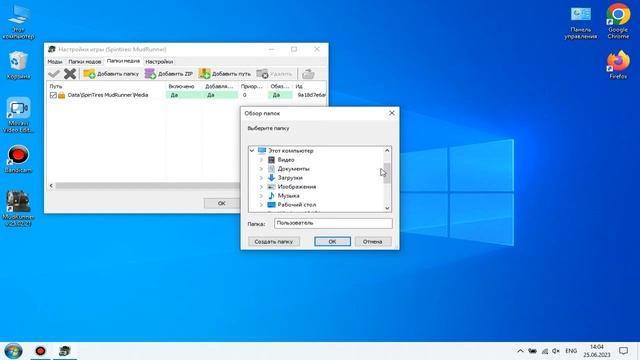The width and height of the screenshot is (640, 360).
Task: Click scroll-up arrow in folder tree
Action: click(387, 151)
